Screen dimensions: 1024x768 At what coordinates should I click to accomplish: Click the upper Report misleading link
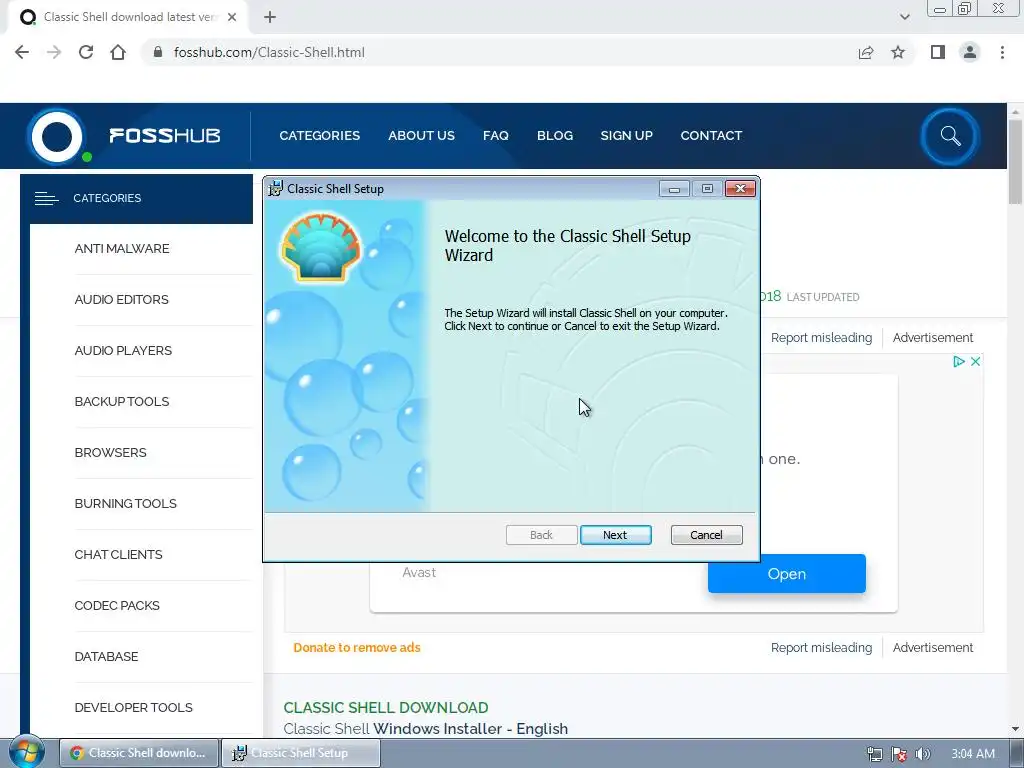[x=821, y=338]
